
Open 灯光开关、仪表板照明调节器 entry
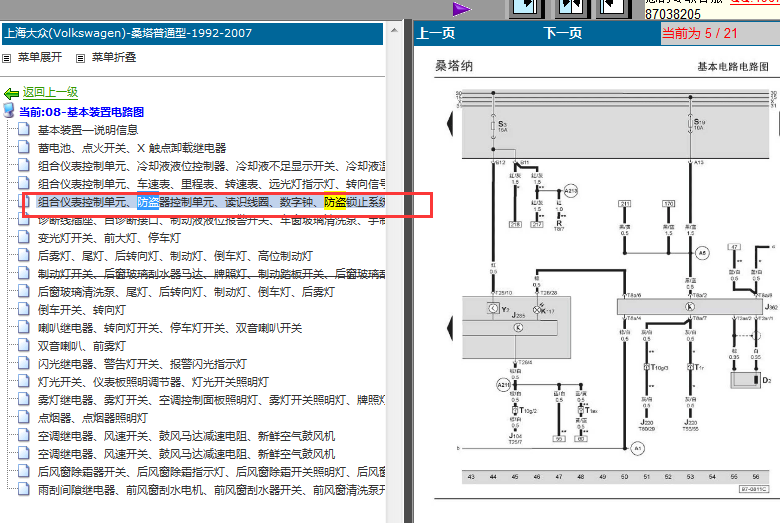click(x=153, y=382)
